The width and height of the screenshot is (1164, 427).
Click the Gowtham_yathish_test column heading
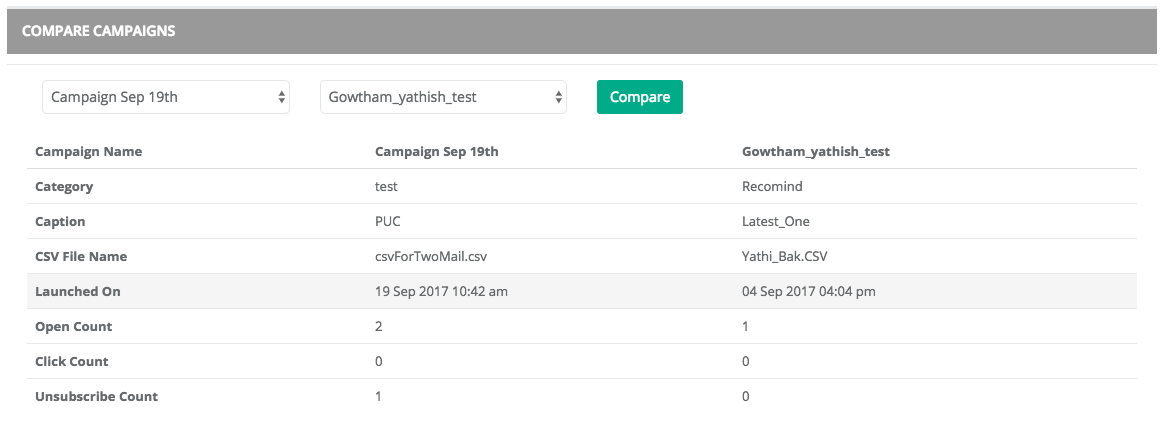[x=816, y=152]
